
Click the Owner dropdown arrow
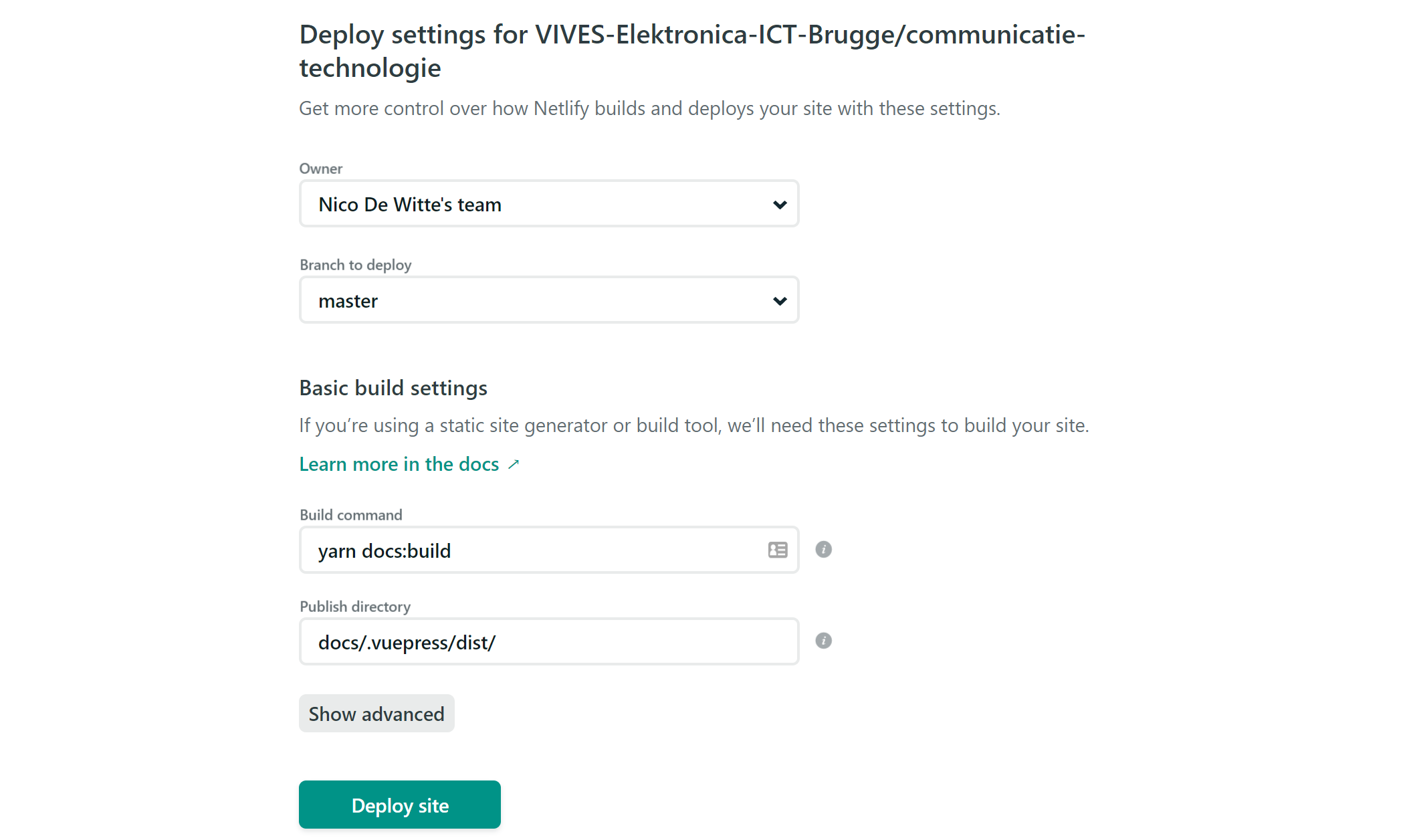pos(779,203)
